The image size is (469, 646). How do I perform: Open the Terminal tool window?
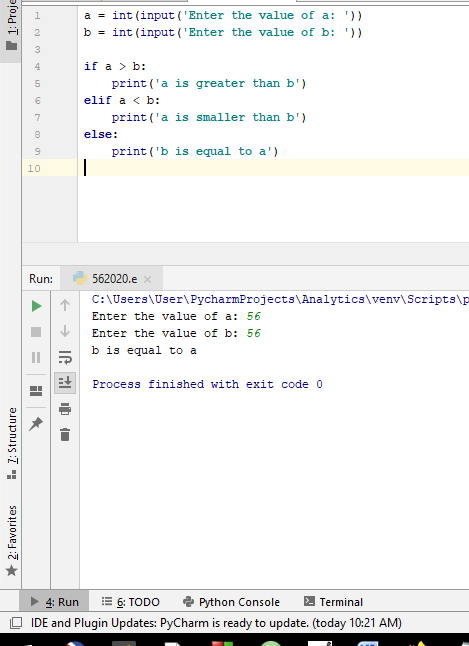point(333,602)
